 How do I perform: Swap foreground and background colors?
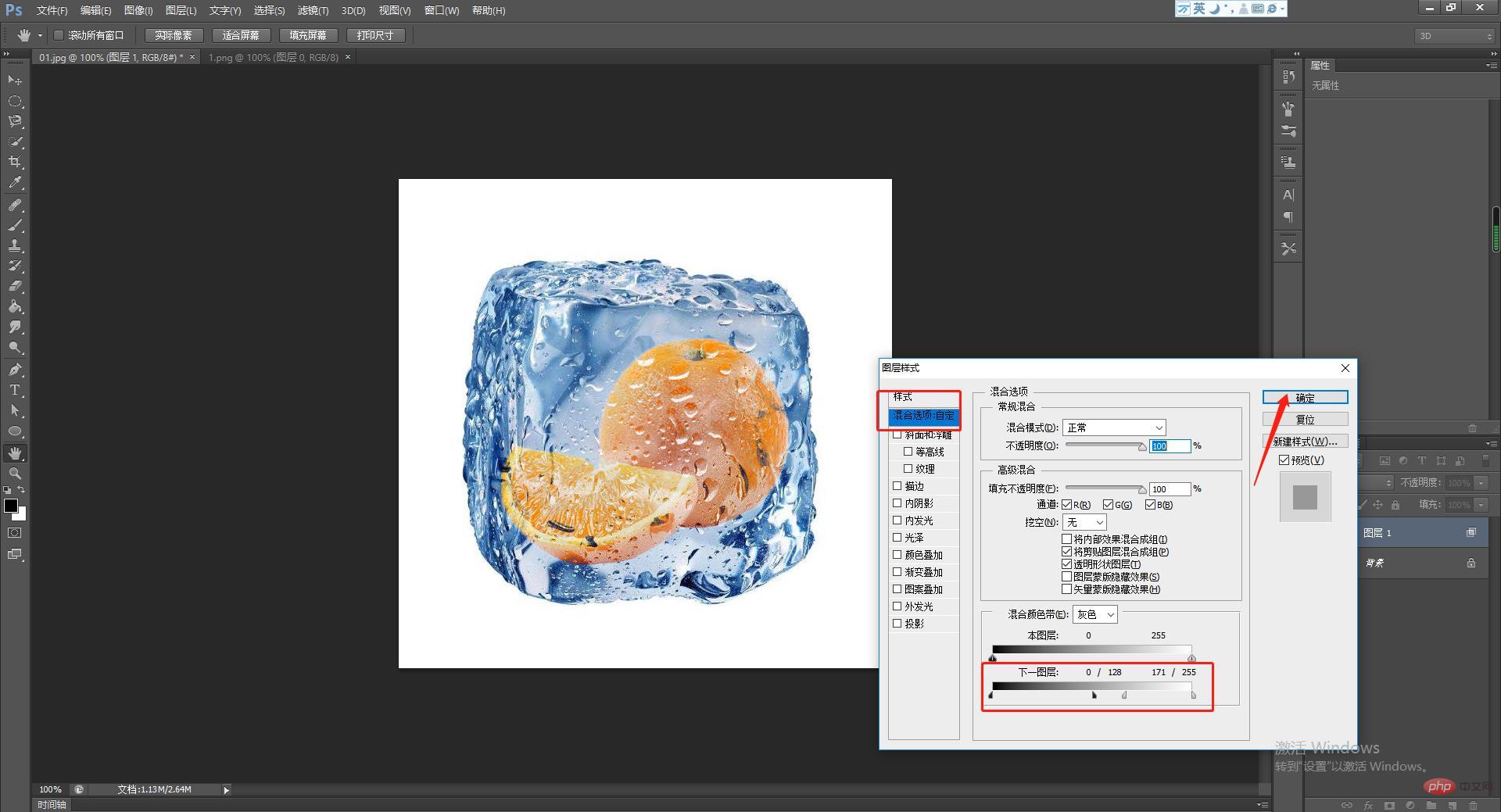coord(22,490)
